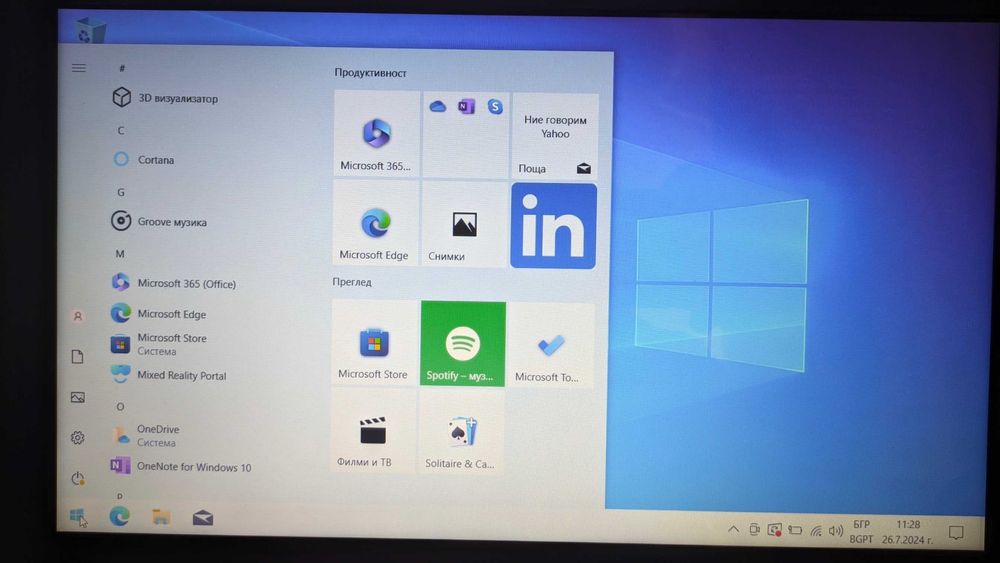The height and width of the screenshot is (563, 1000).
Task: Open the LinkedIn tile
Action: point(554,226)
